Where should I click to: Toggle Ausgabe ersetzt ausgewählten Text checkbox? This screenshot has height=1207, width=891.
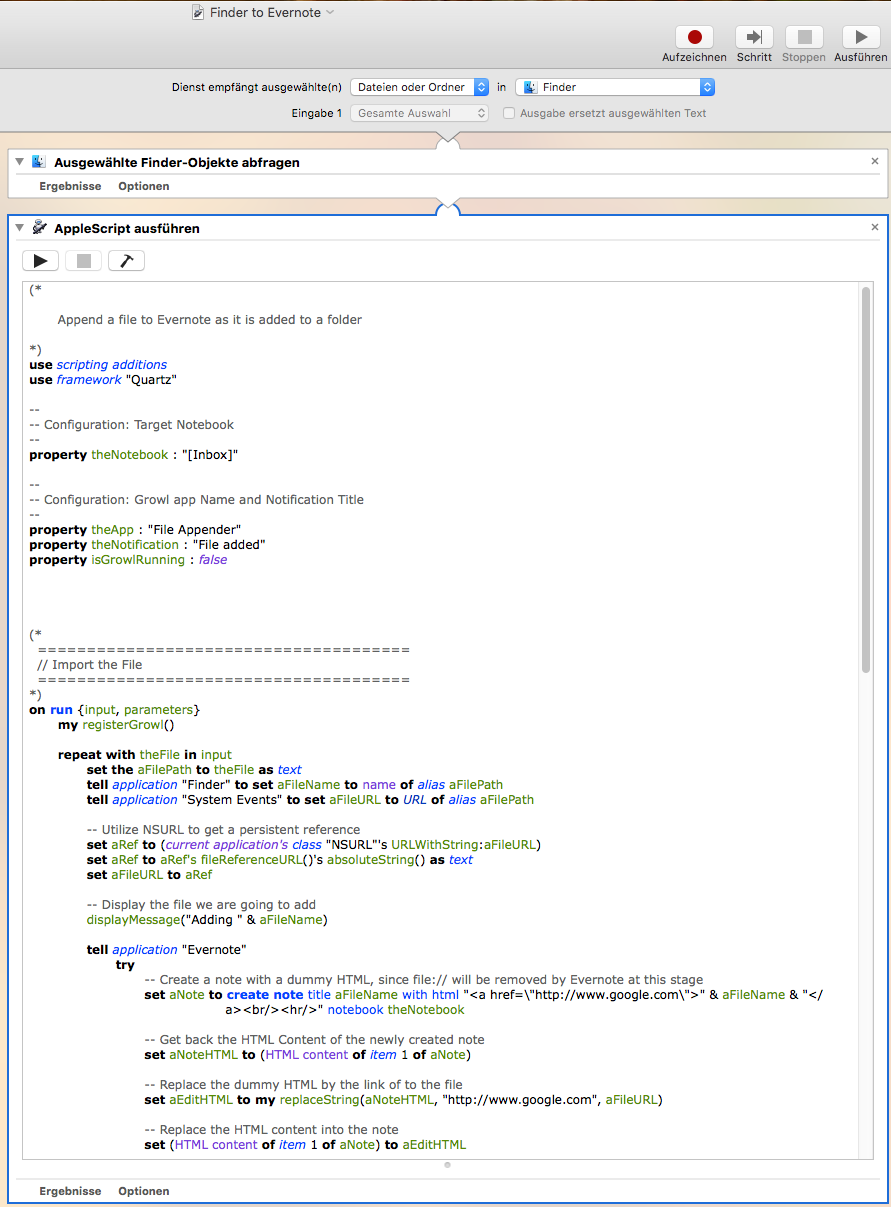point(509,113)
